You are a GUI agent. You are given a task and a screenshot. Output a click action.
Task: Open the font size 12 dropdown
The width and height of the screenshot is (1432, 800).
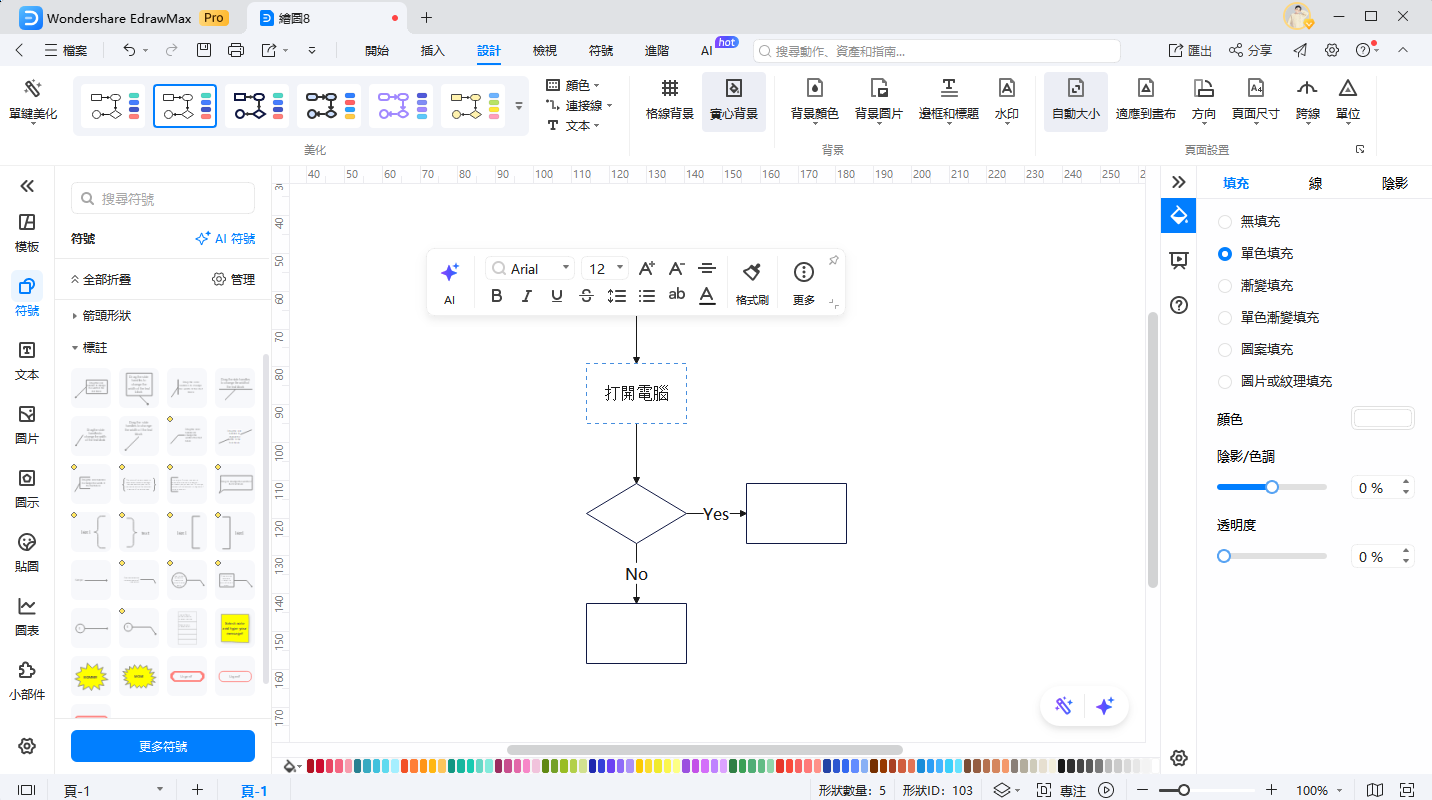604,267
